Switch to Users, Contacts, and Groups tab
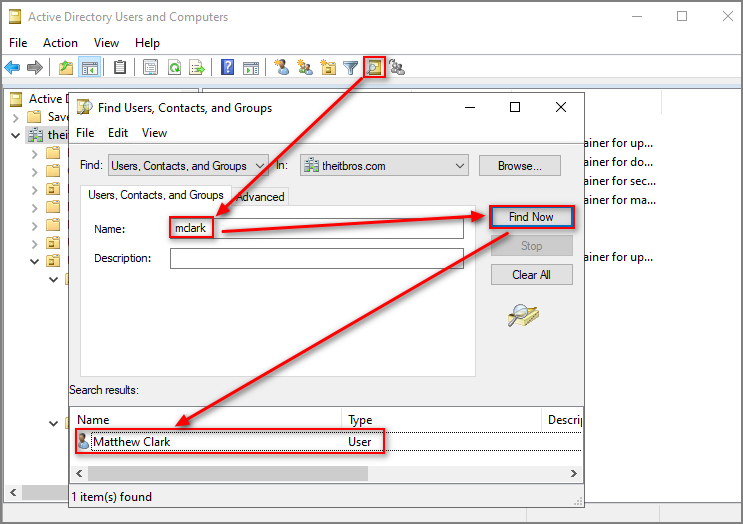The width and height of the screenshot is (743, 524). (155, 195)
